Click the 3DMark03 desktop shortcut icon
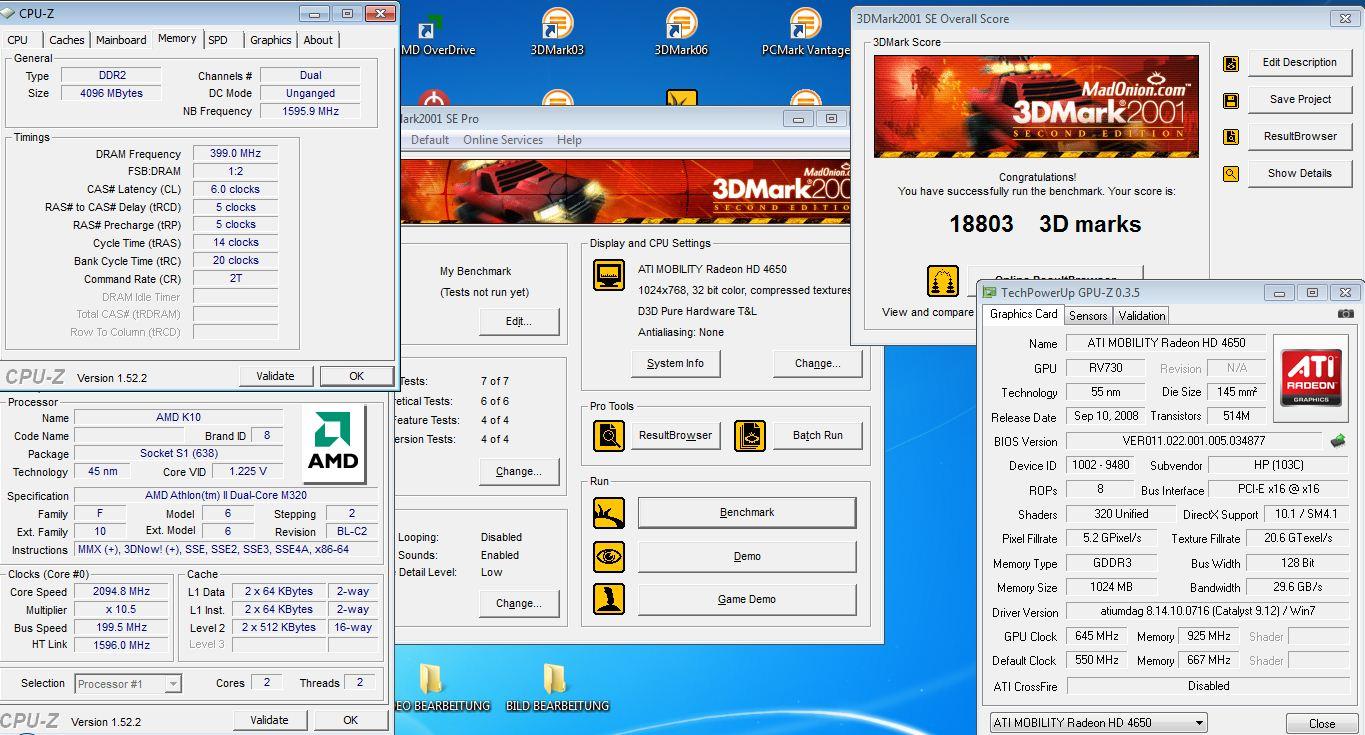This screenshot has height=735, width=1365. tap(557, 30)
